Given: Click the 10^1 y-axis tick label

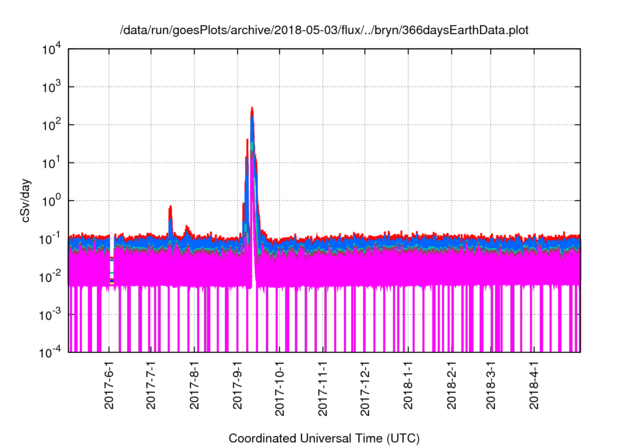Looking at the screenshot, I should 51,163.
